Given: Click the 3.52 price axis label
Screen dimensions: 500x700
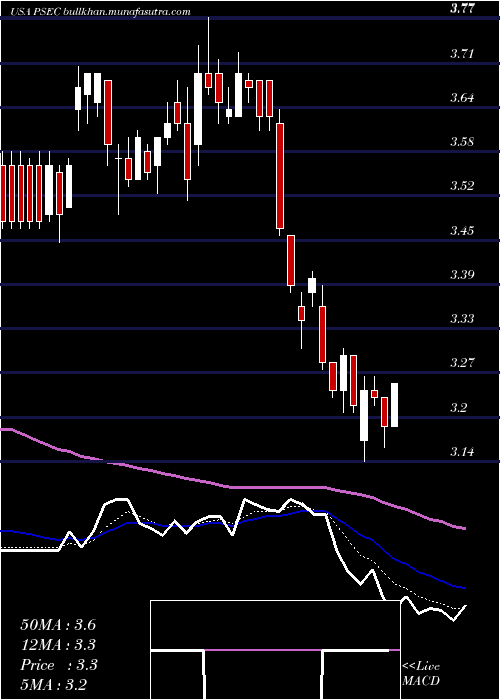Looking at the screenshot, I should (x=462, y=186).
